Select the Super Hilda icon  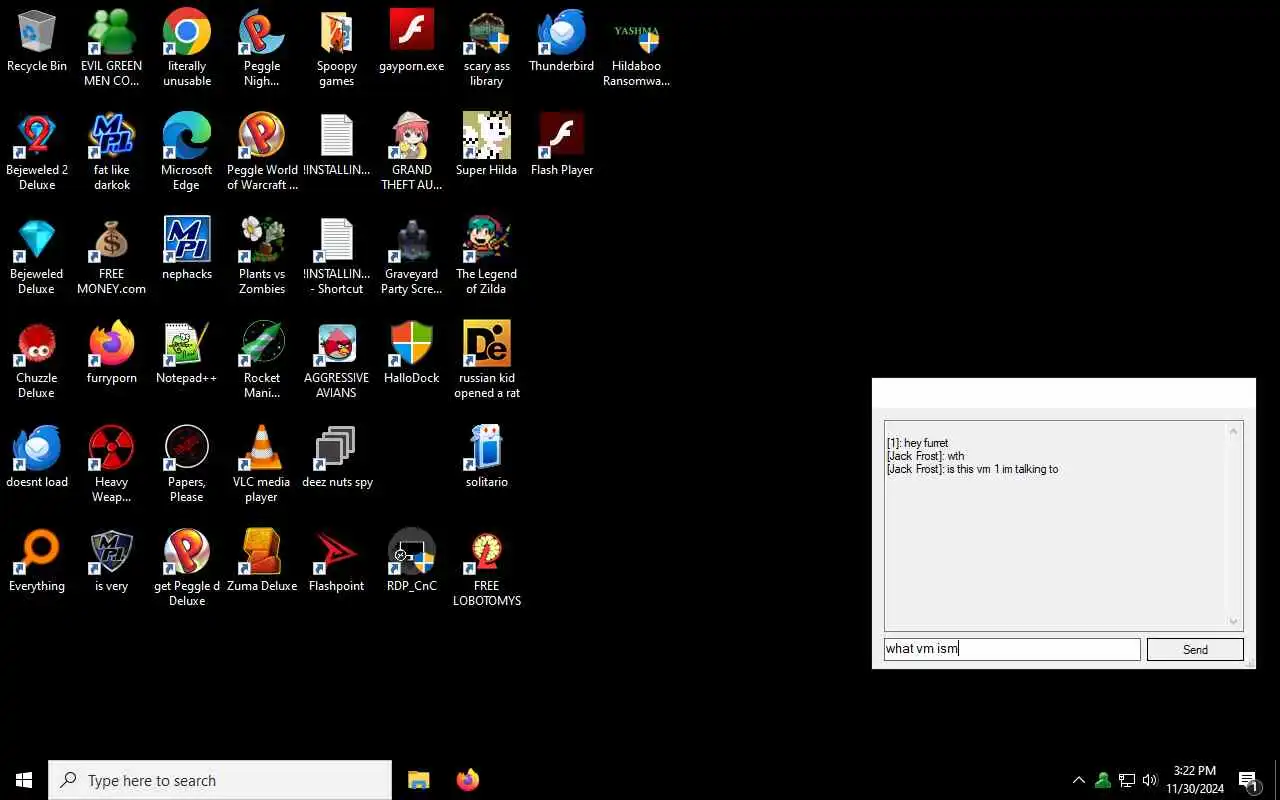487,145
